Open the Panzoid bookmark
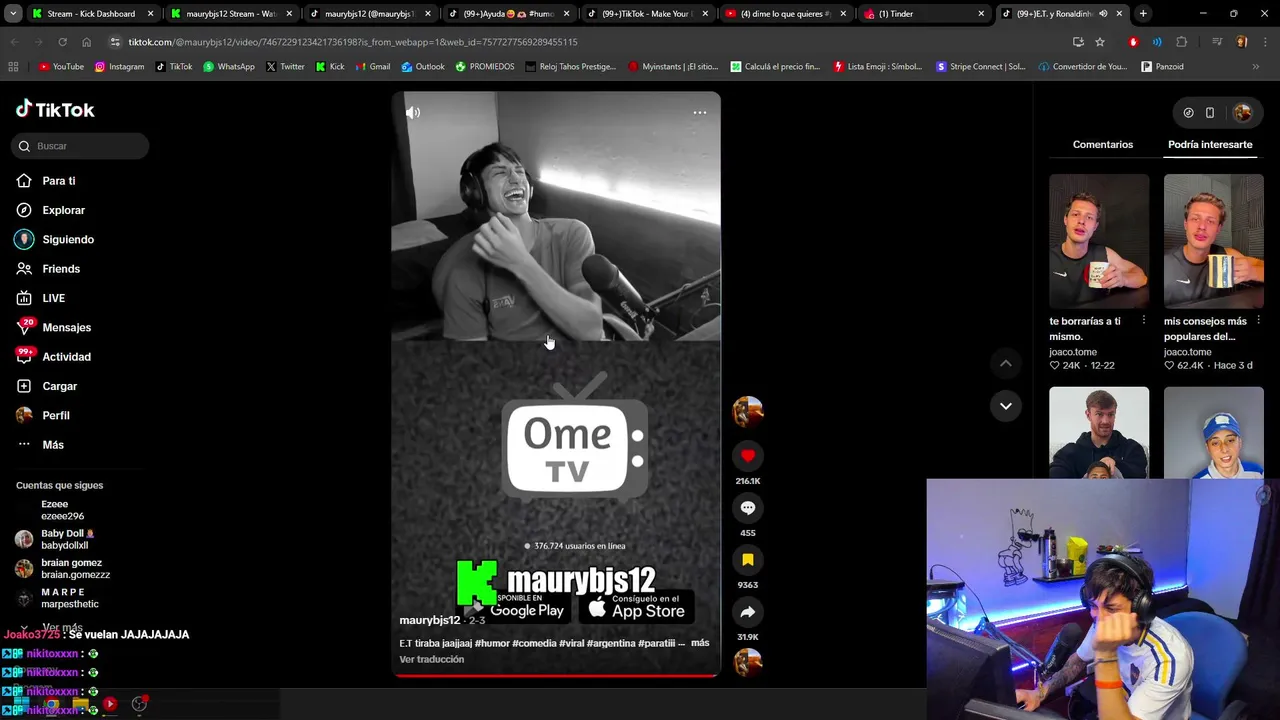The height and width of the screenshot is (720, 1280). pos(1162,67)
